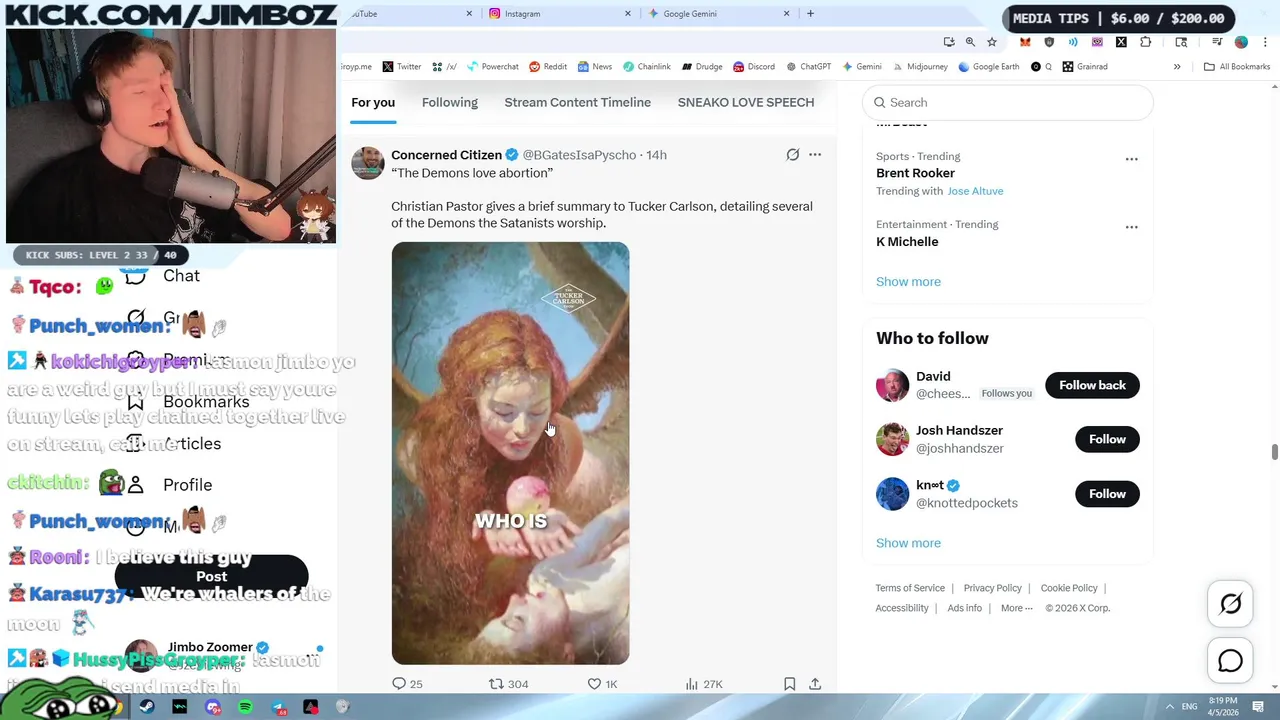Click the zoom magnifier icon in address bar
The height and width of the screenshot is (720, 1280).
tap(970, 42)
